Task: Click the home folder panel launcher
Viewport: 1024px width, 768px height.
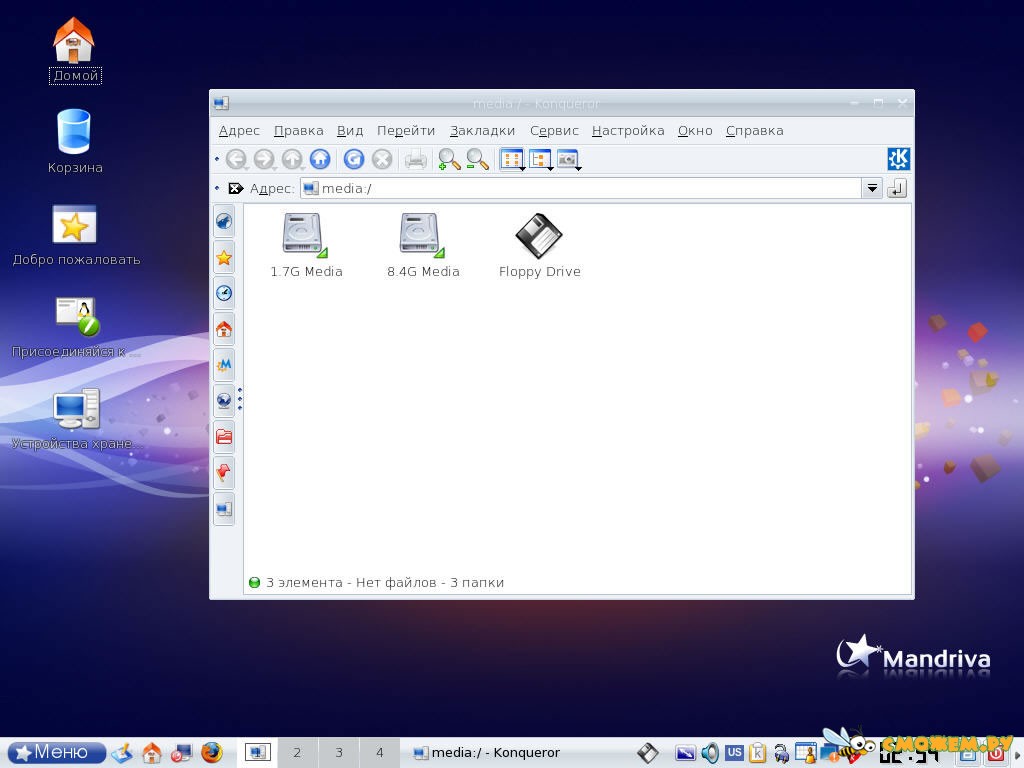Action: pyautogui.click(x=152, y=753)
